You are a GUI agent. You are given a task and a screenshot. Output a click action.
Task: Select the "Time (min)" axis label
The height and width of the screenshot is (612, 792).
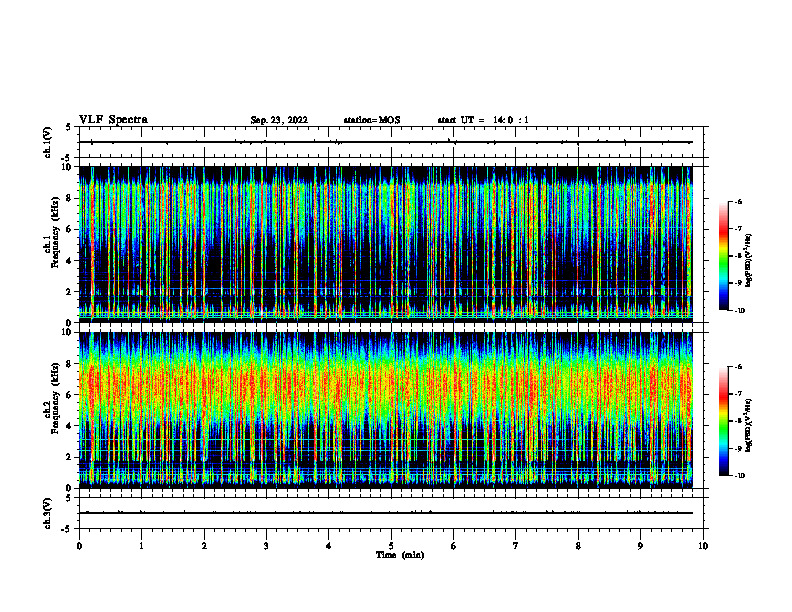(x=400, y=555)
